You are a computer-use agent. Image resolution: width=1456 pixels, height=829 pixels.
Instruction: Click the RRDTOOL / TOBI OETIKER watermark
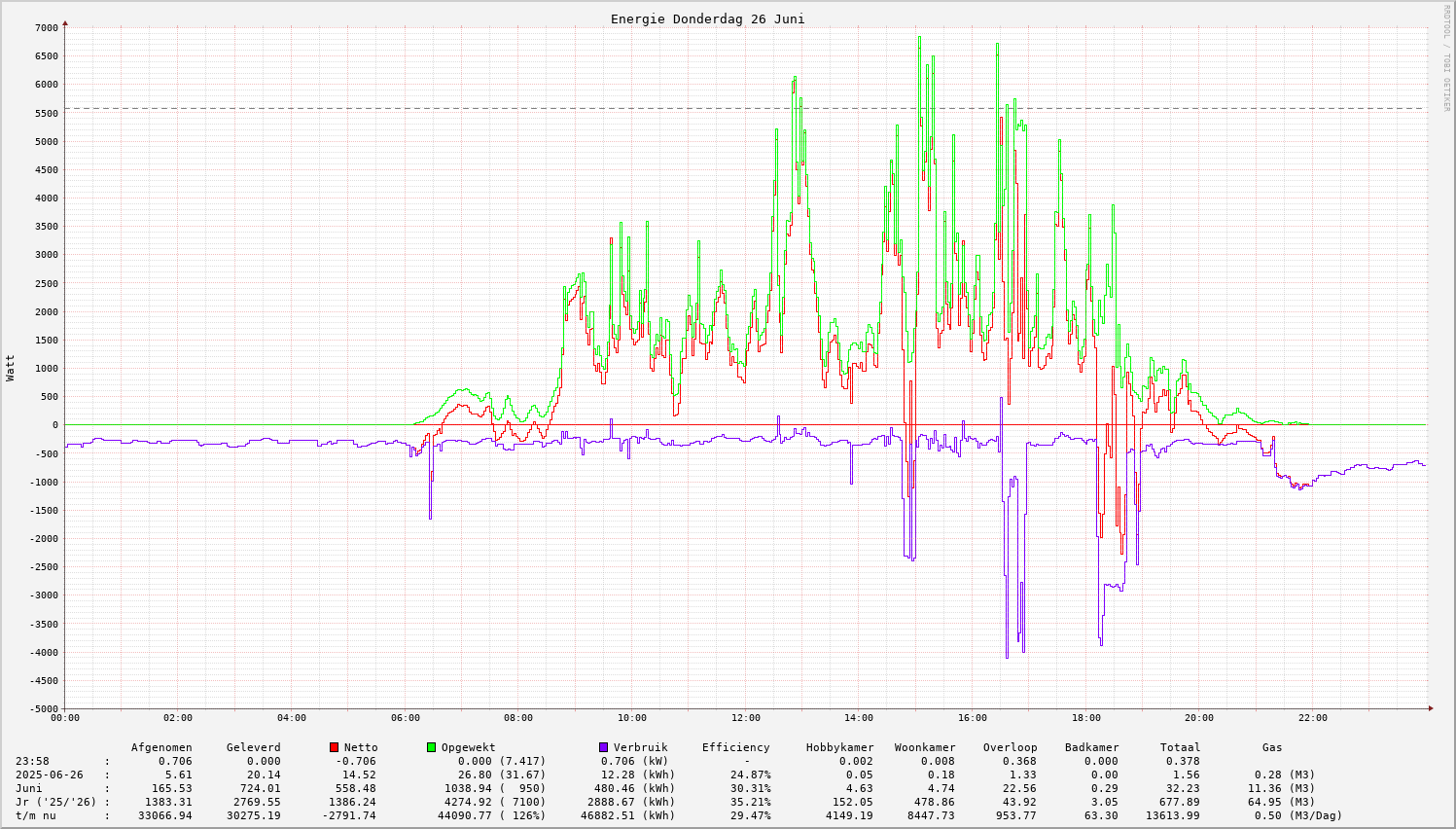tap(1446, 58)
